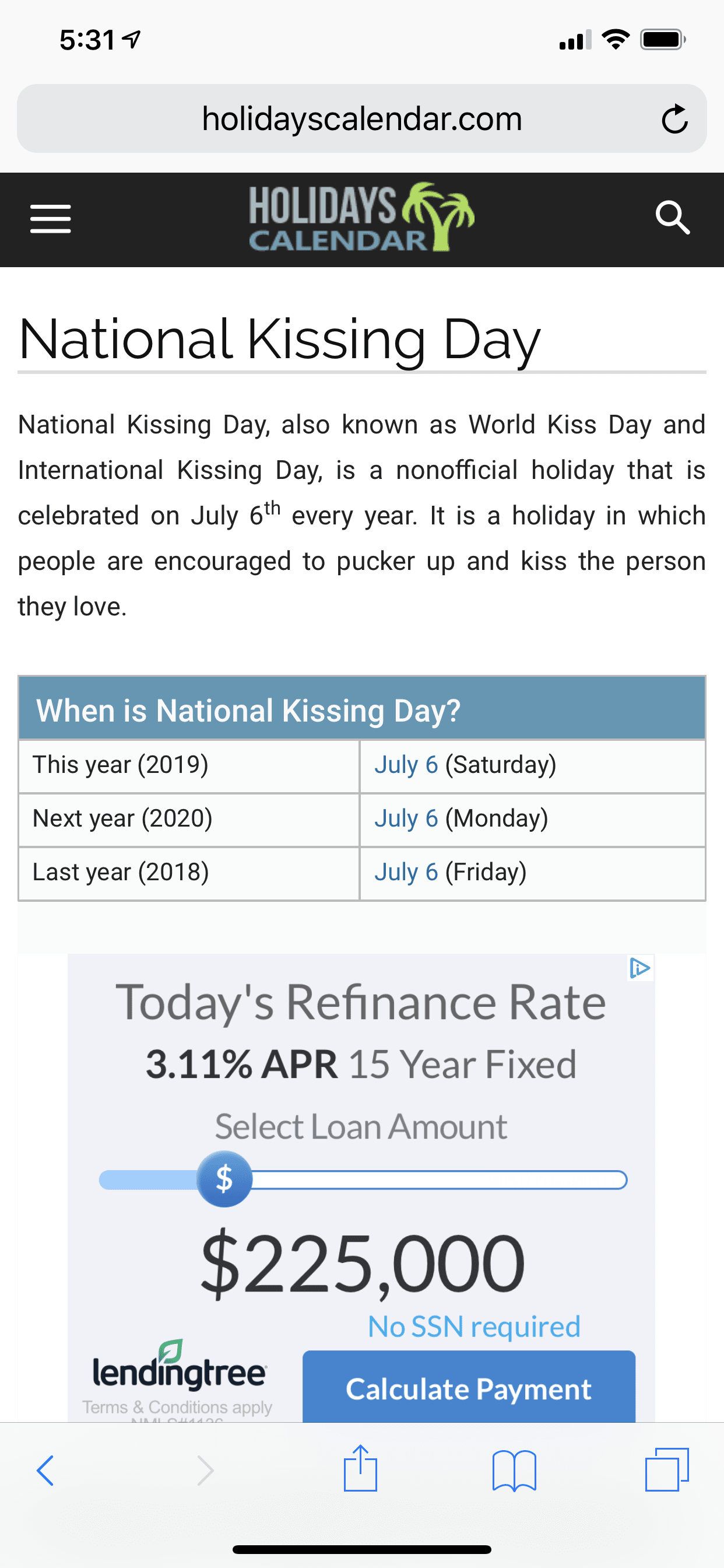Tap the forward navigation arrow
Screen dimensions: 724x1568
click(x=206, y=1471)
